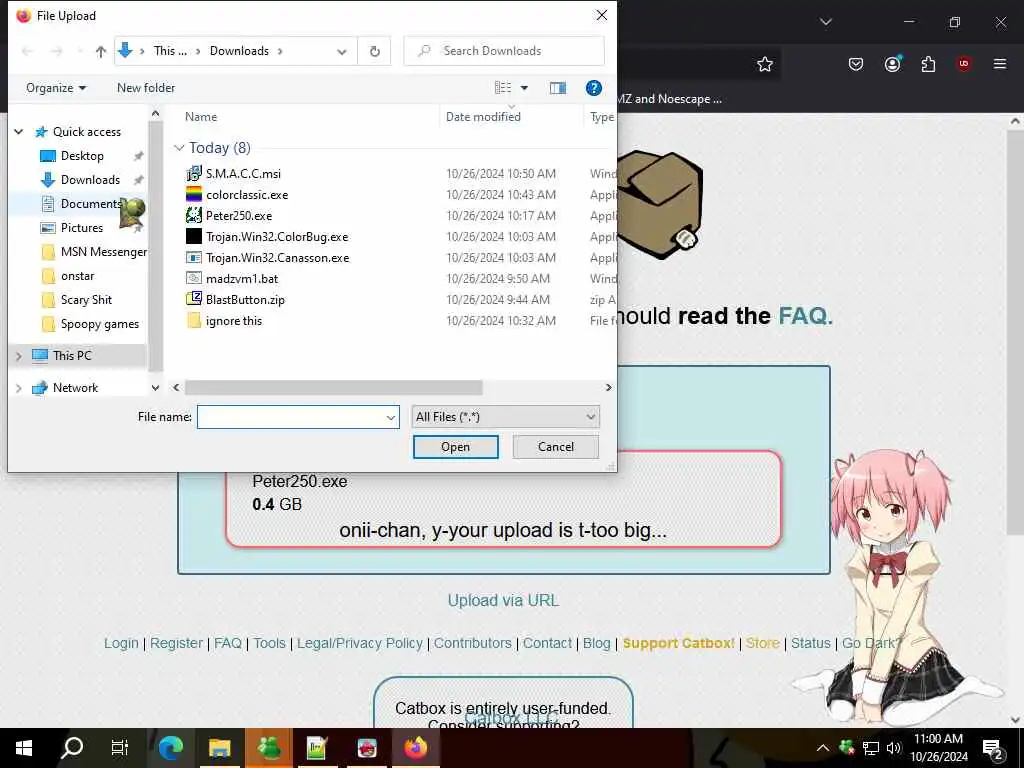This screenshot has height=768, width=1024.
Task: Sort files by Name column header
Action: (x=200, y=117)
